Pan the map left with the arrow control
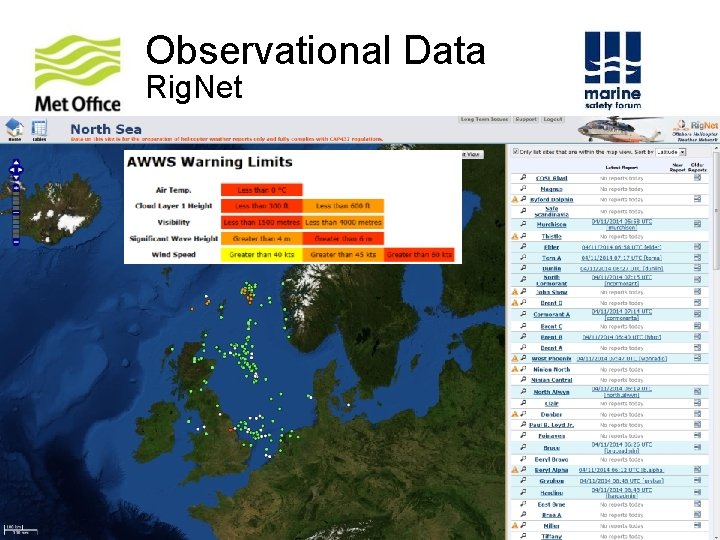The width and height of the screenshot is (720, 540). [12, 170]
